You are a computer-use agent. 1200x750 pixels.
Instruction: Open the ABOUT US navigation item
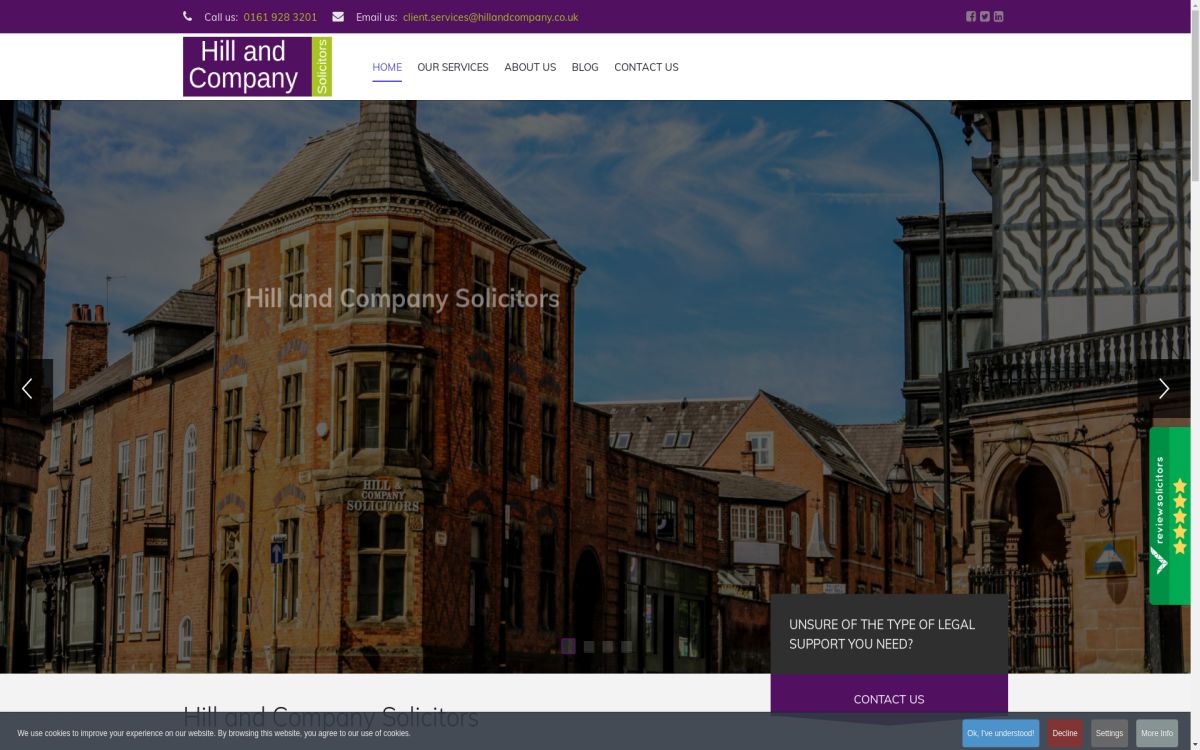pos(530,67)
